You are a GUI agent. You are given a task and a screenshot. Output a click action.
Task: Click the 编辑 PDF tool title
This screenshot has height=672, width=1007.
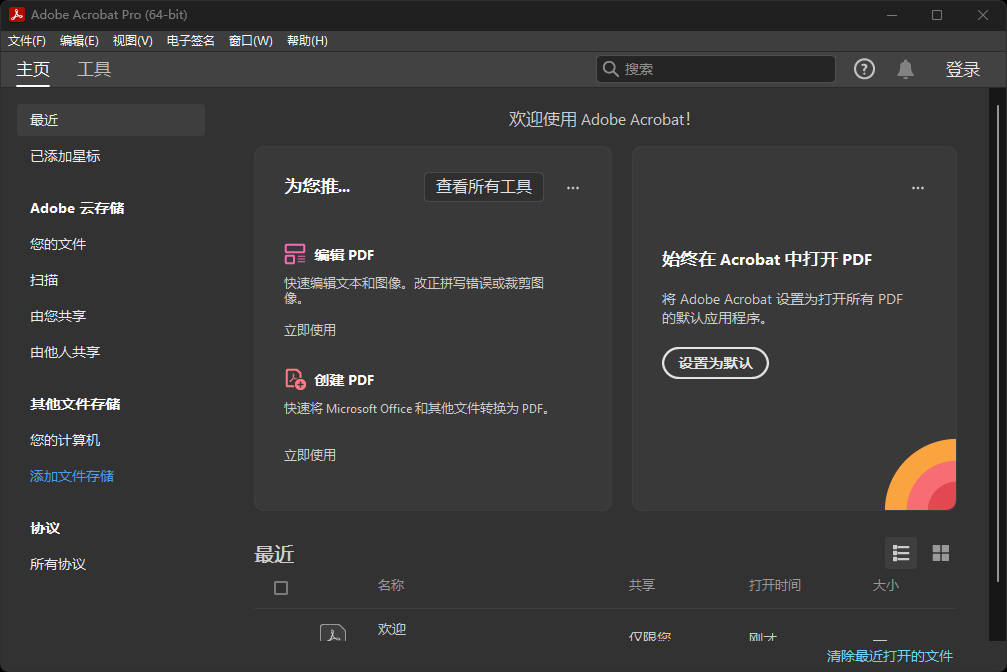tap(344, 255)
